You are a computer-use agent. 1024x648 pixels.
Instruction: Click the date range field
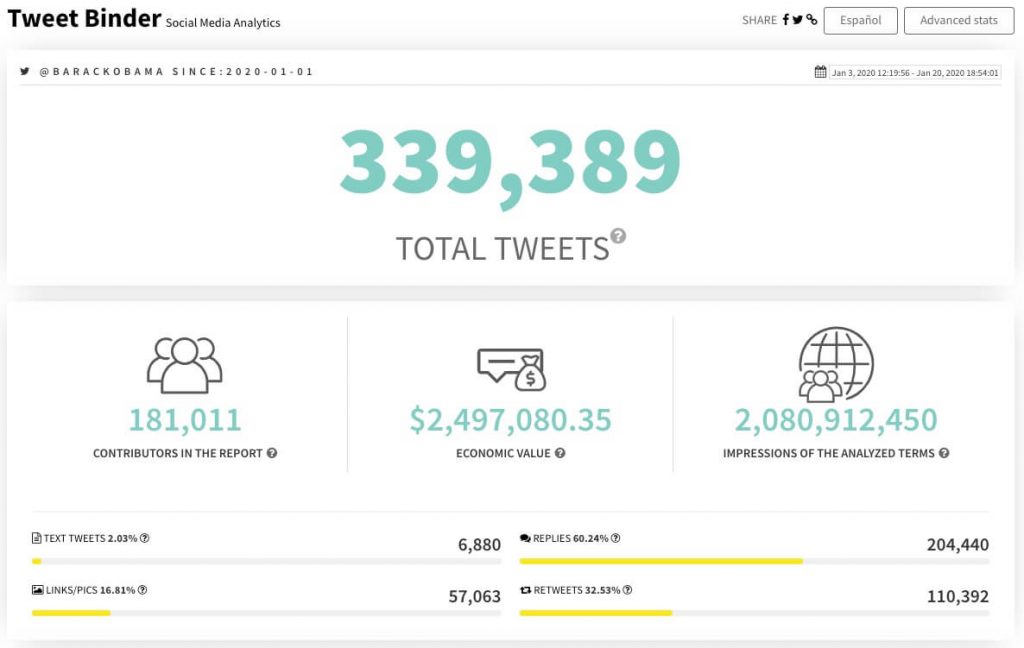[x=914, y=73]
